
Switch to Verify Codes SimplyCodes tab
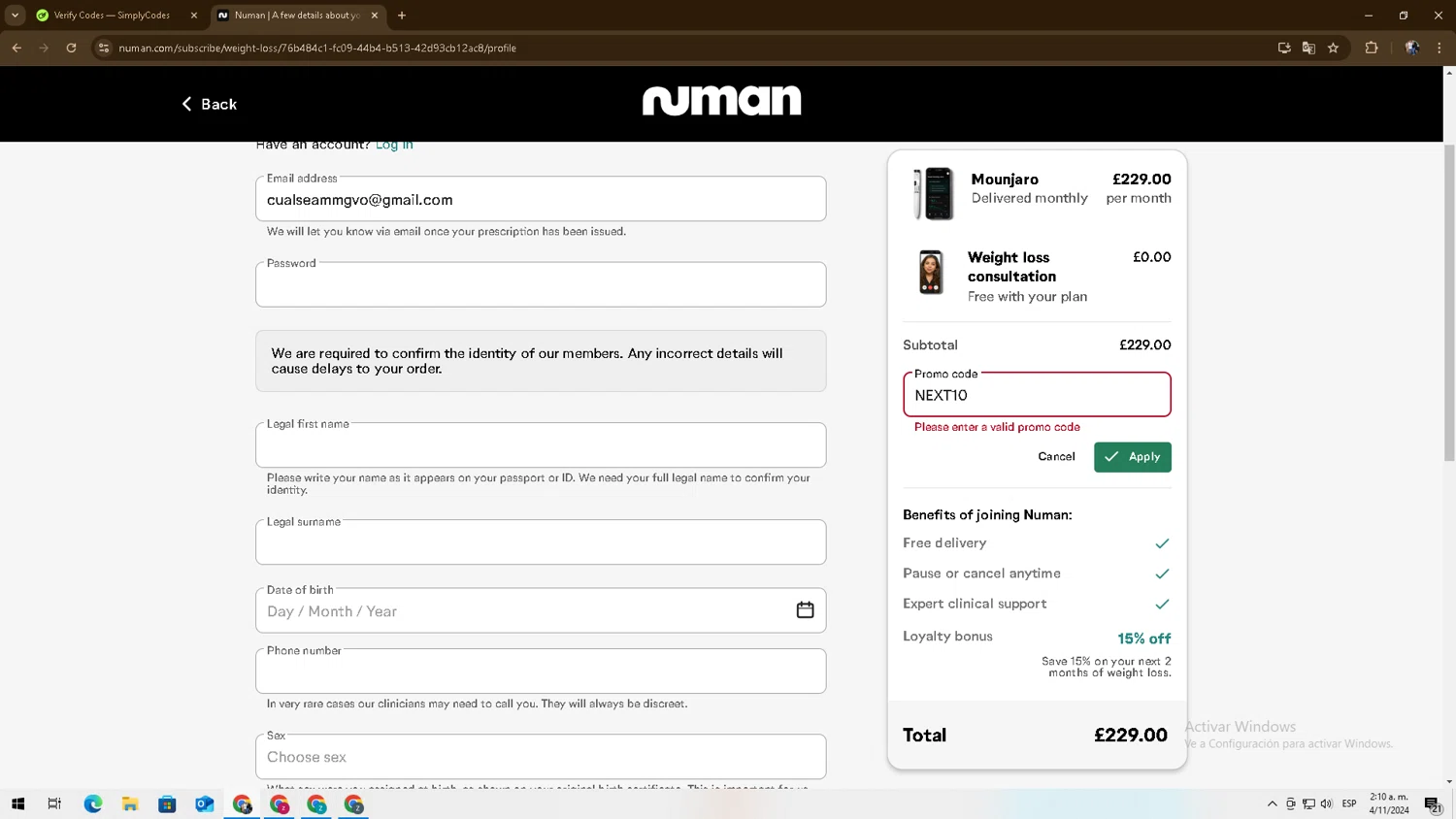click(113, 16)
